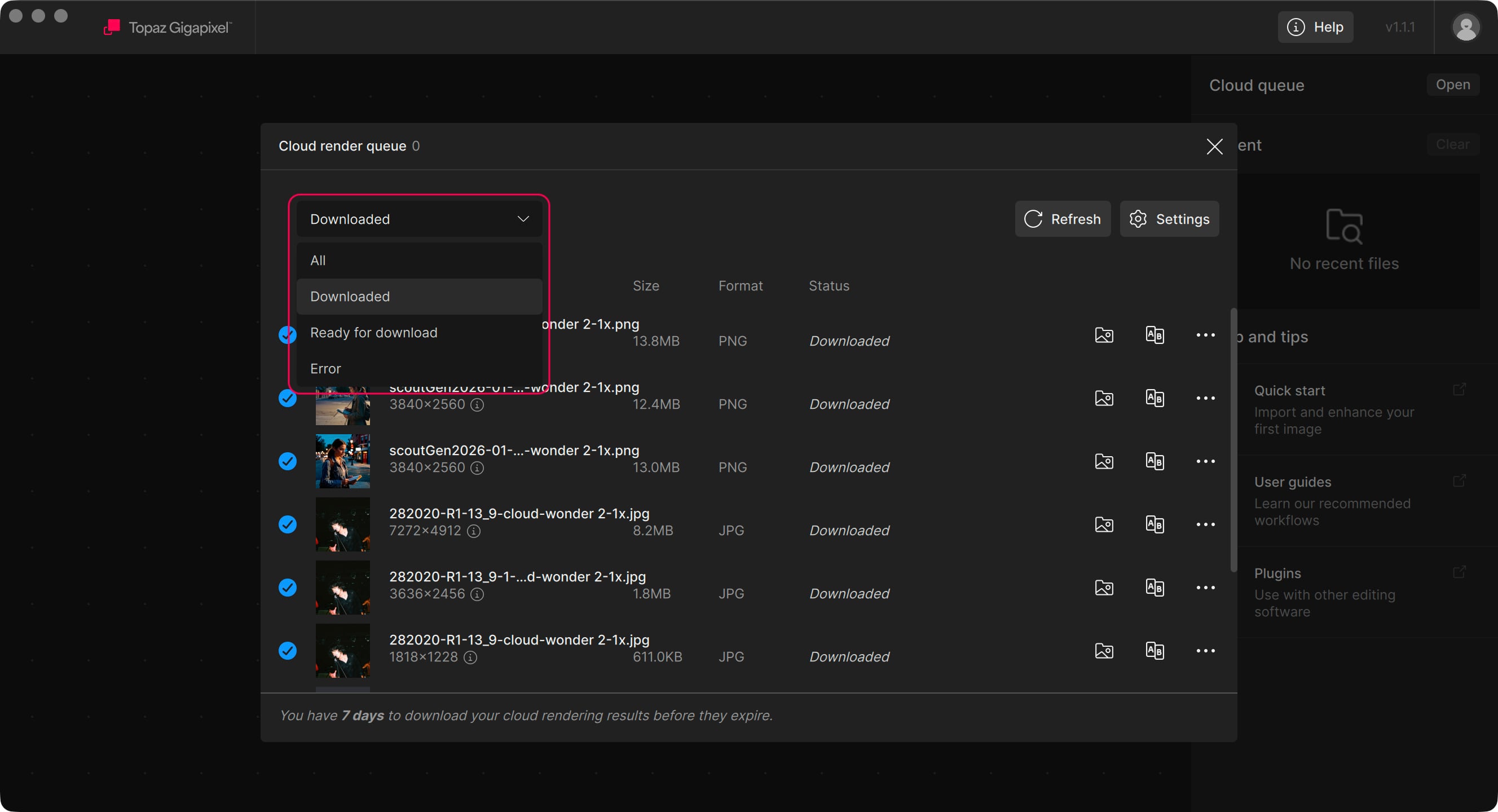
Task: Click thumbnail of 3636×2456 JPG image
Action: [342, 588]
